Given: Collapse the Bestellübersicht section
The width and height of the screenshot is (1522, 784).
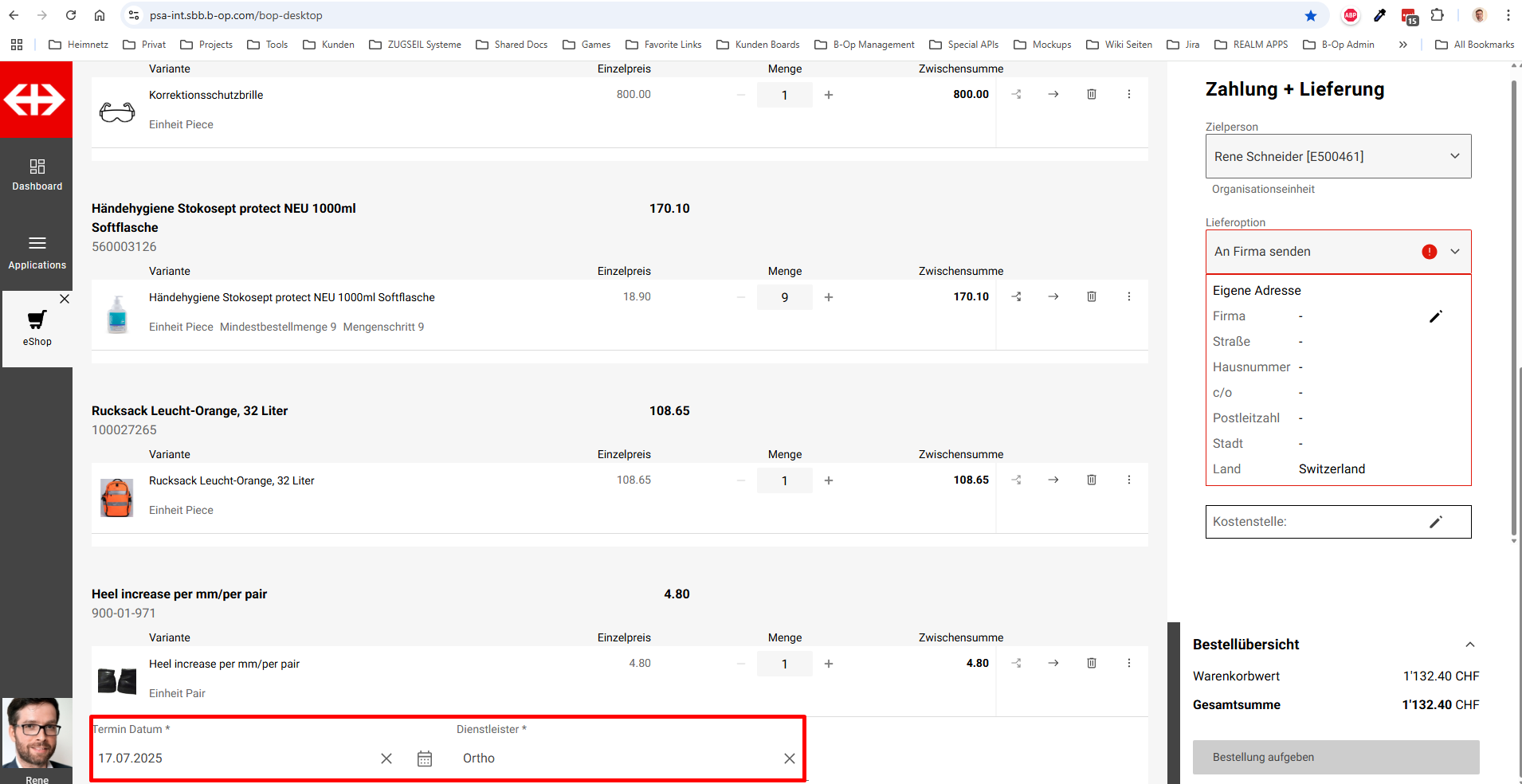Looking at the screenshot, I should point(1469,645).
